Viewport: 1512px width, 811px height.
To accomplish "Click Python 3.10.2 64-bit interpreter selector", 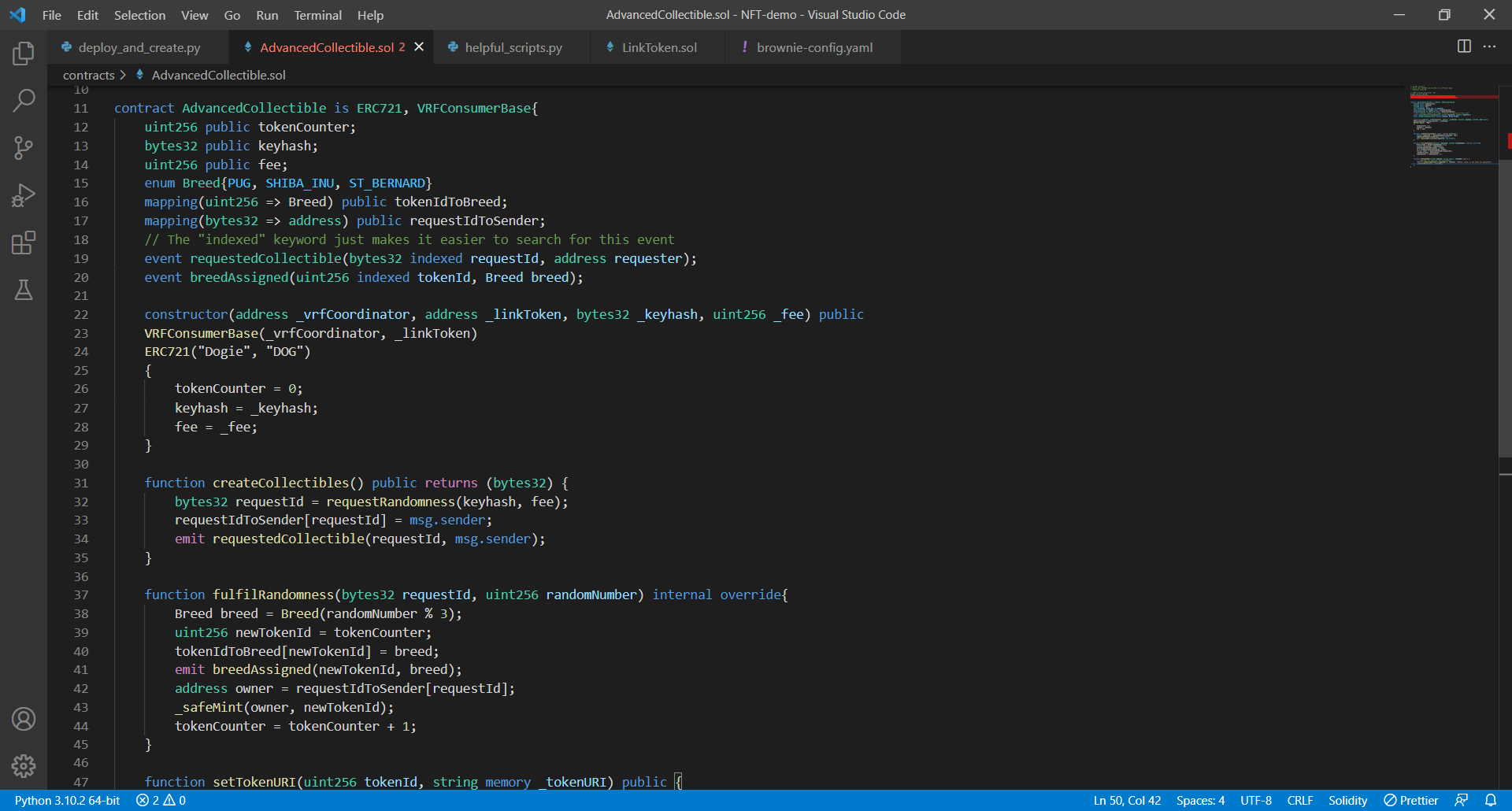I will [67, 800].
